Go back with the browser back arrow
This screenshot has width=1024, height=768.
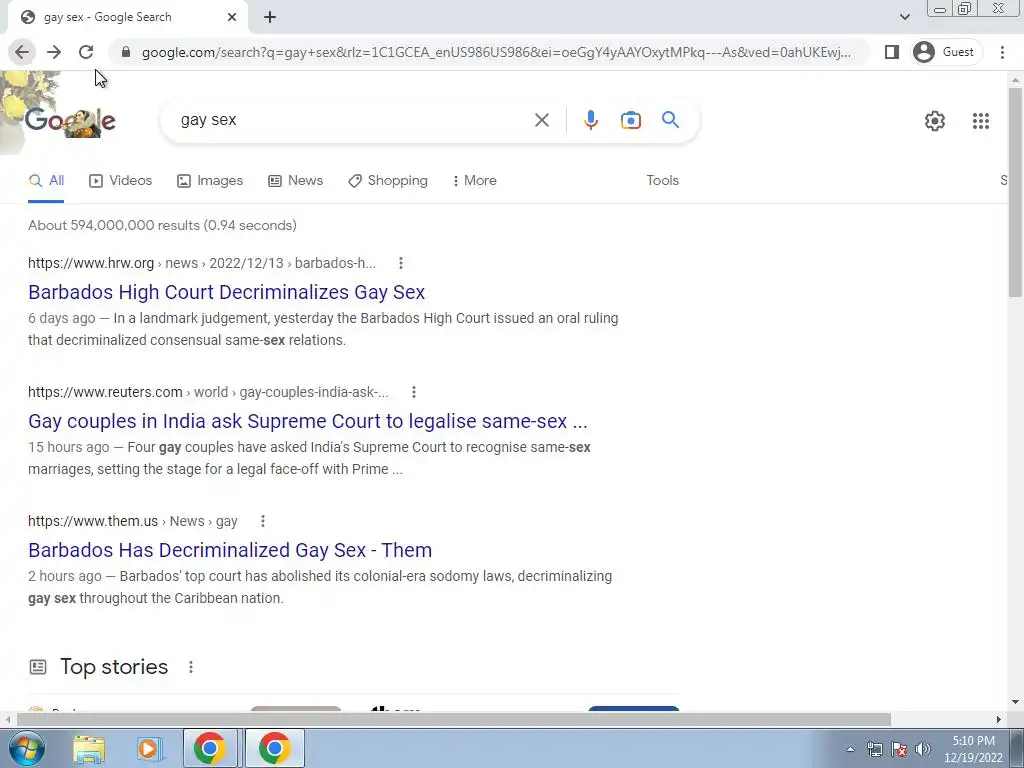click(x=22, y=52)
